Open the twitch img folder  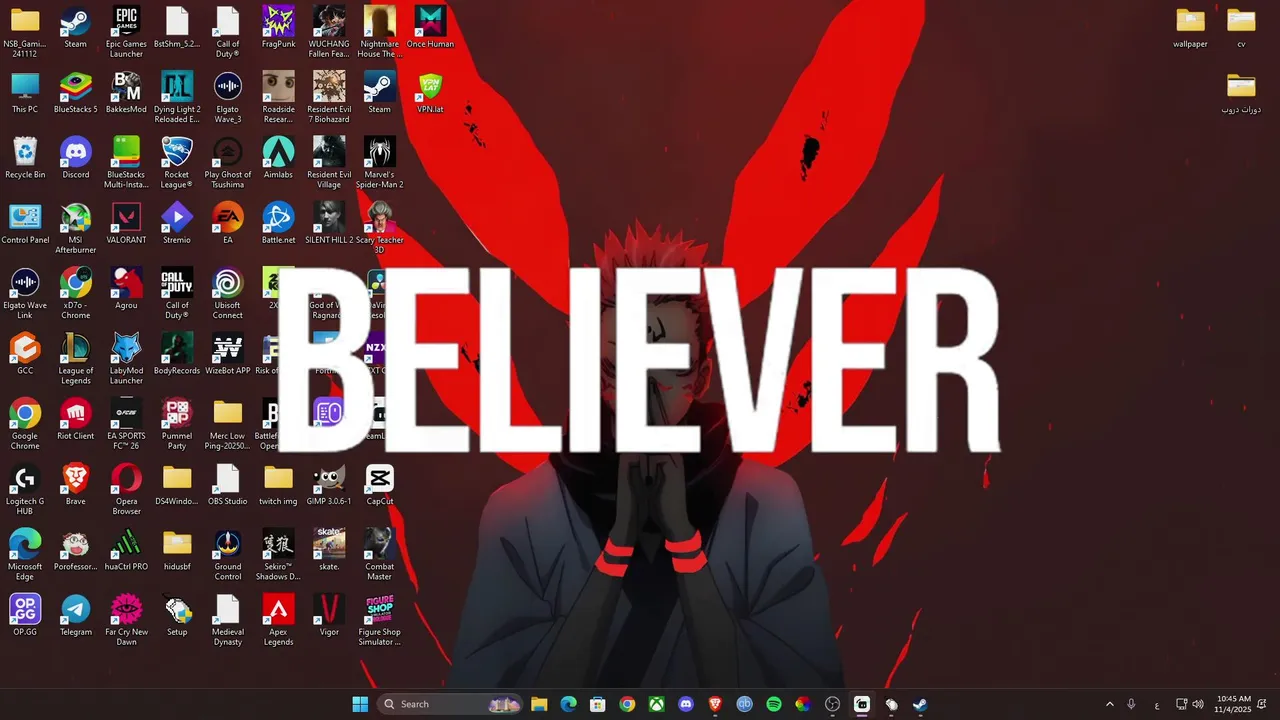point(278,485)
